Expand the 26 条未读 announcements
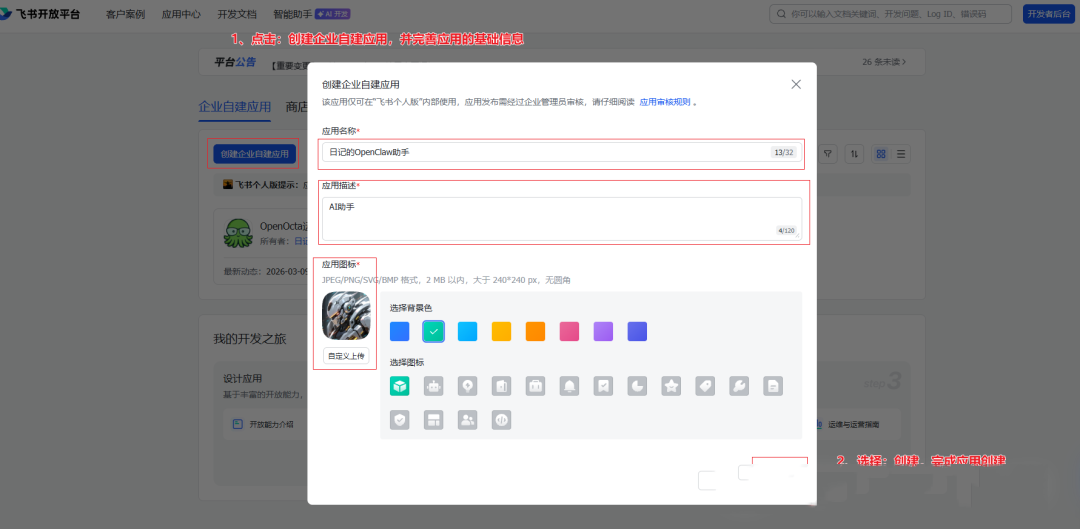Image resolution: width=1080 pixels, height=529 pixels. [884, 62]
